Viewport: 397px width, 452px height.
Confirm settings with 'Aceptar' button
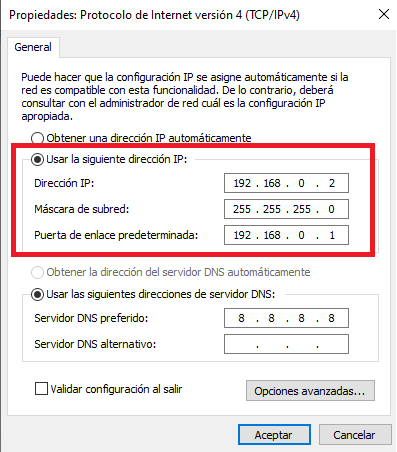tap(274, 435)
